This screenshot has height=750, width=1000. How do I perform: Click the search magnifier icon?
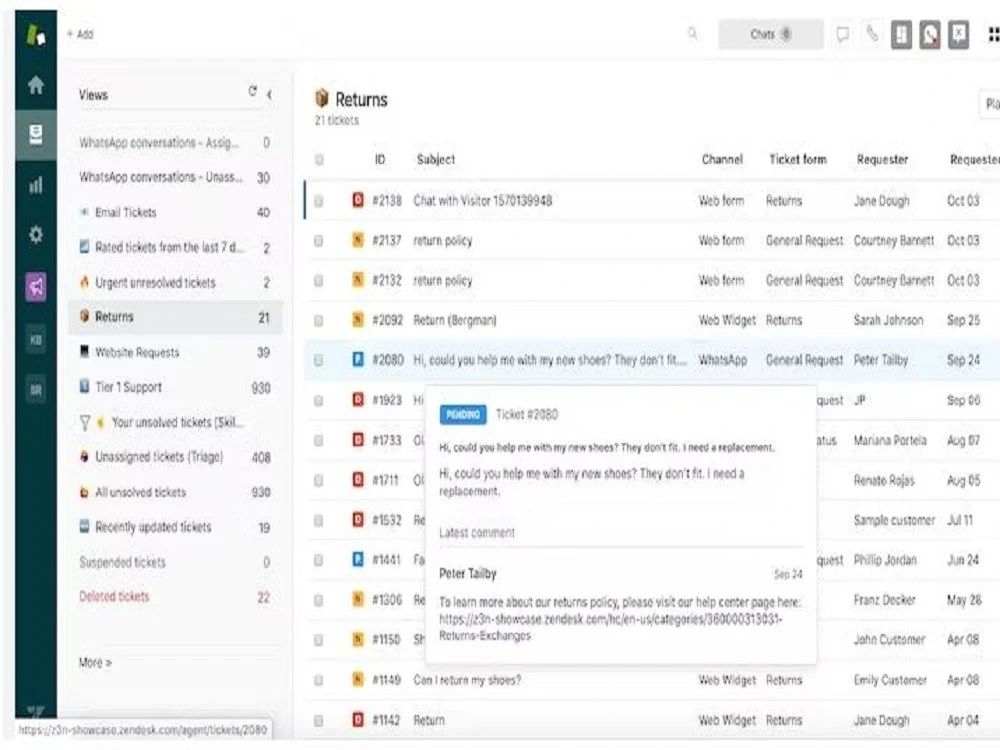click(x=692, y=33)
